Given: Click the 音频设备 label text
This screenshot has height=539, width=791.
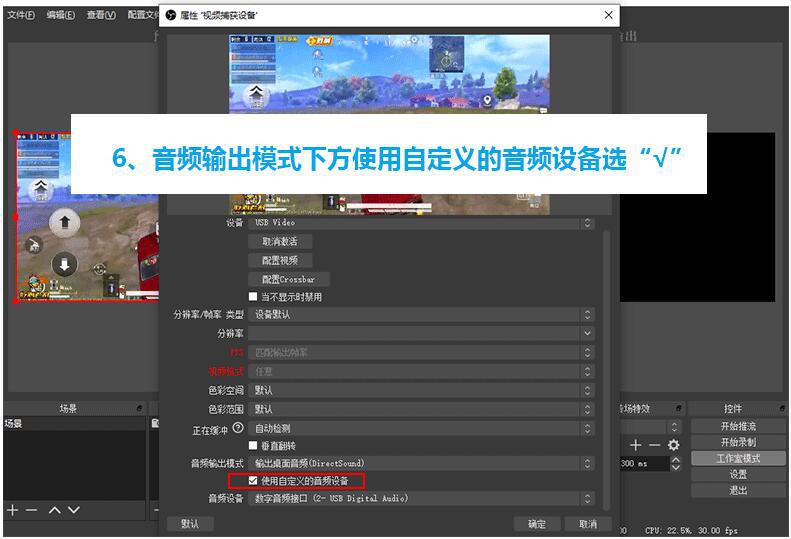Looking at the screenshot, I should (x=225, y=499).
